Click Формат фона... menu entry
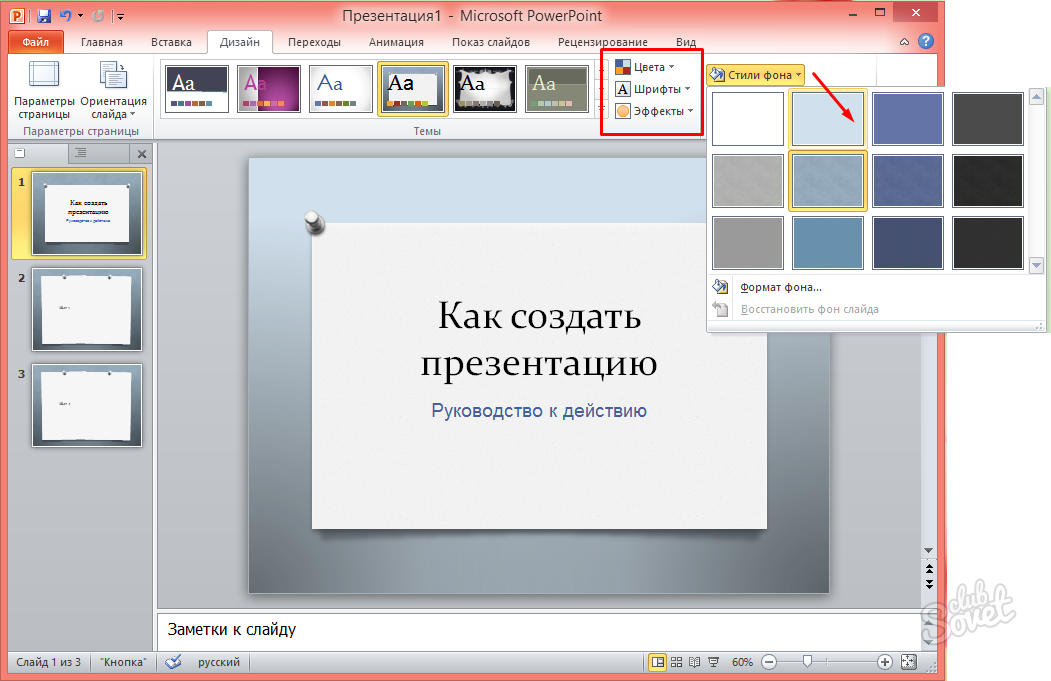The width and height of the screenshot is (1051, 681). [781, 287]
